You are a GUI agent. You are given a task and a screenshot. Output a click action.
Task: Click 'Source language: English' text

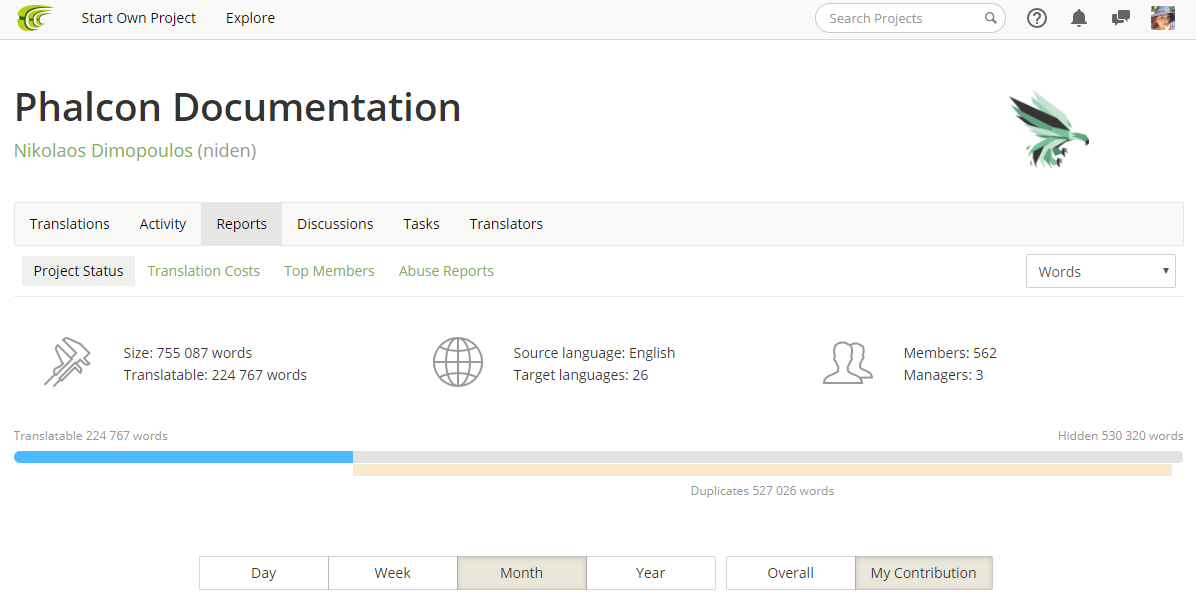[594, 353]
